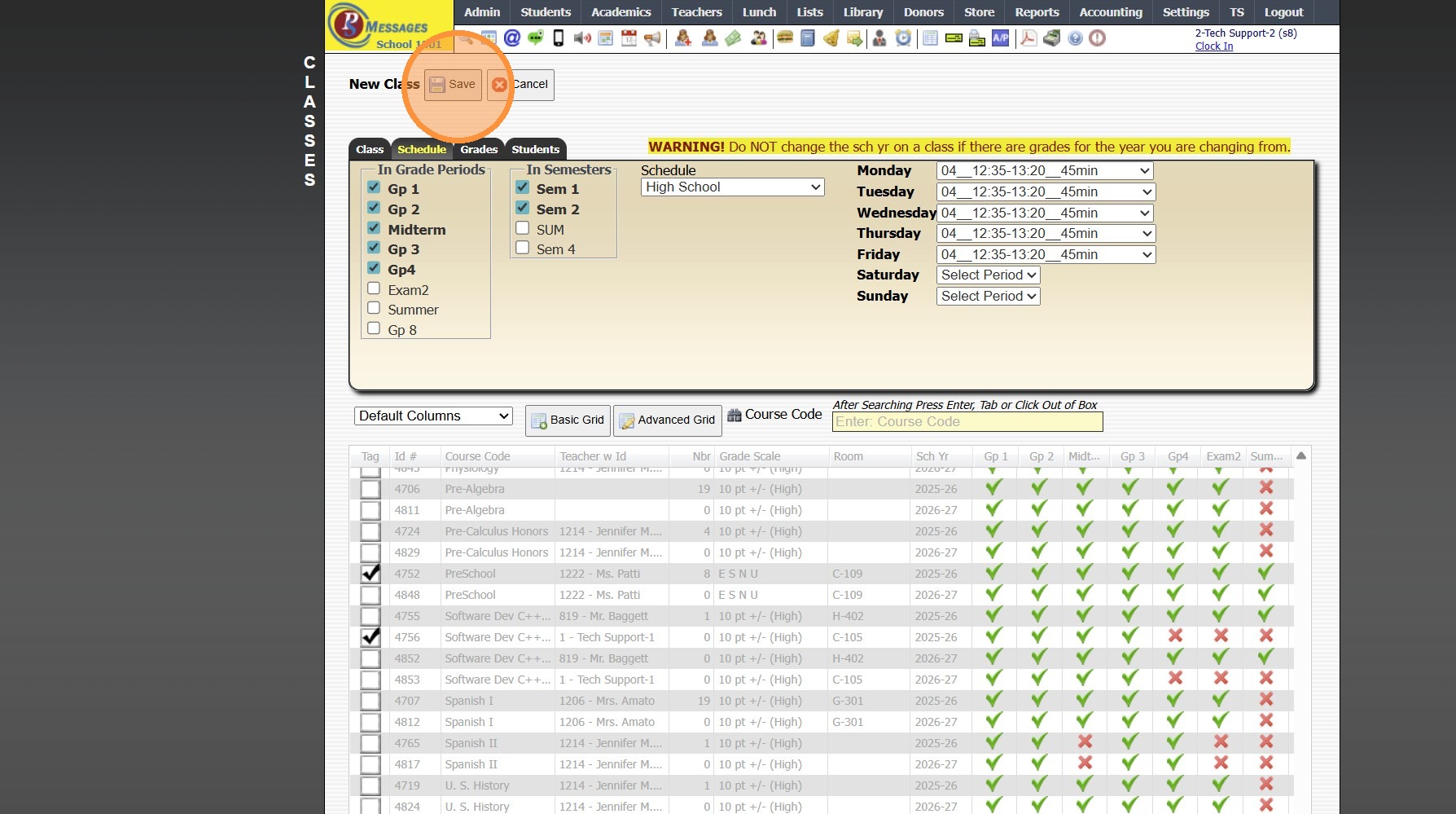Click the megaphone announcement icon
Screen dimensions: 1456x814
point(652,38)
